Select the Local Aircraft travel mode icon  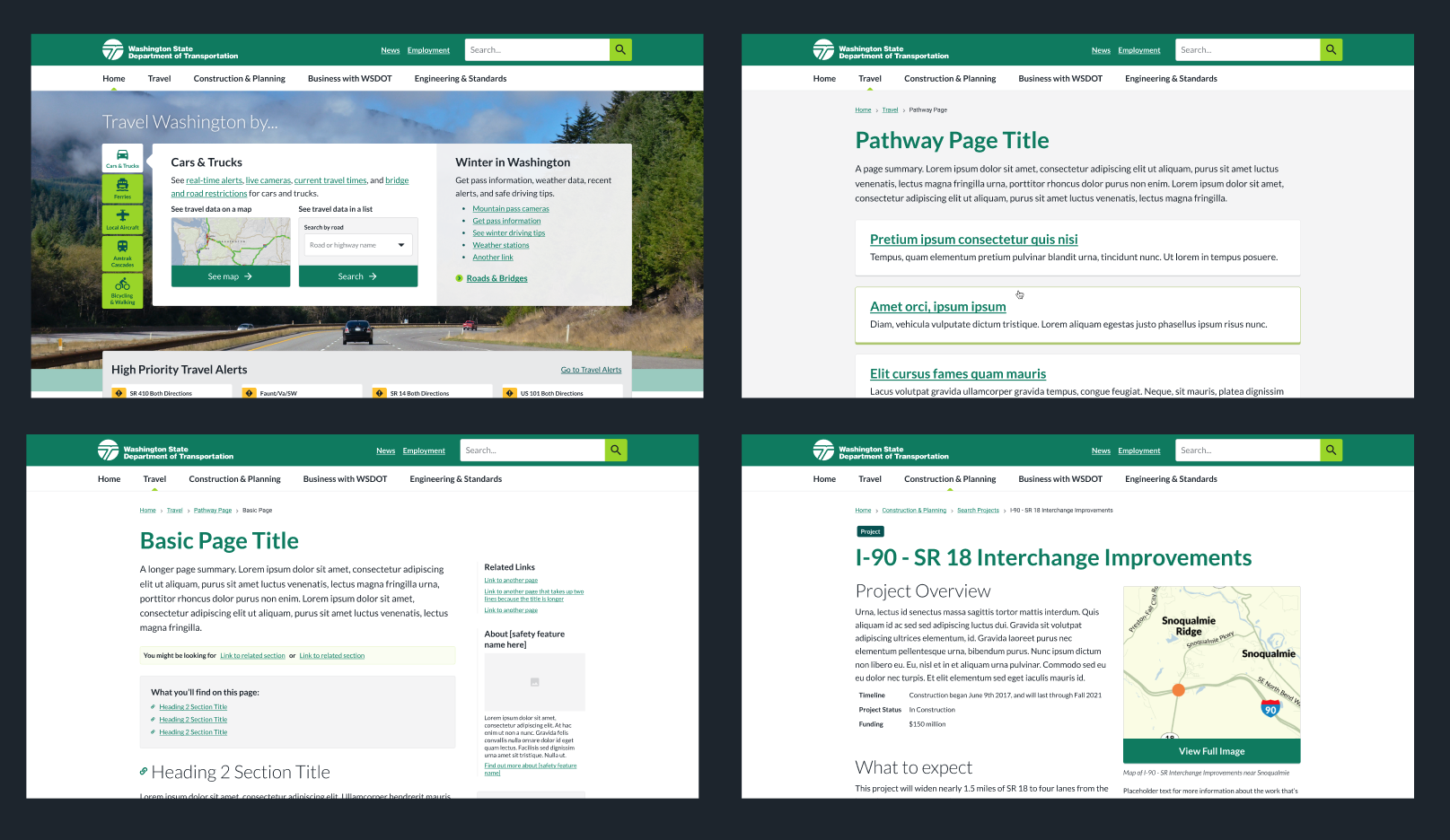122,217
